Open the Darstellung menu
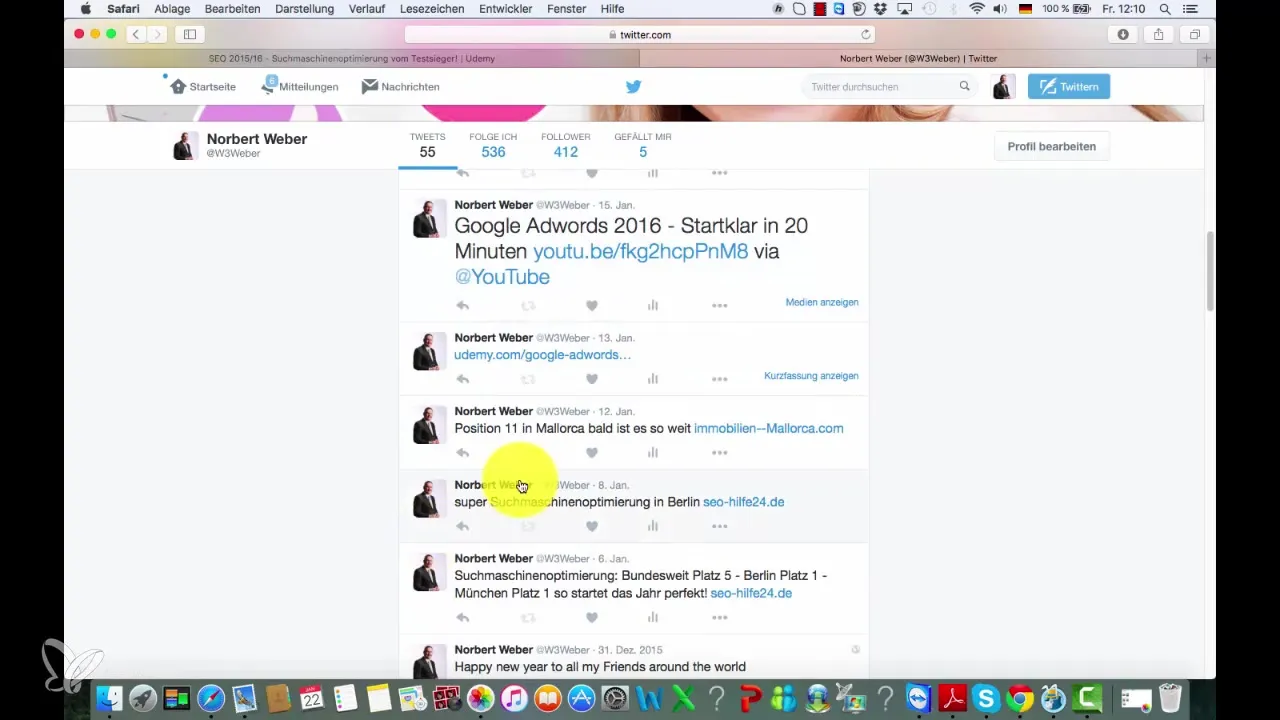Image resolution: width=1280 pixels, height=720 pixels. pos(305,9)
